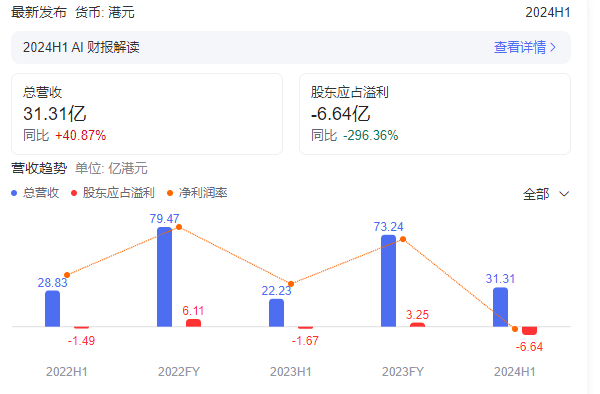Screen dimensions: 600x394
Task: Toggle 股东应占溢利 legend series
Action: [113, 193]
